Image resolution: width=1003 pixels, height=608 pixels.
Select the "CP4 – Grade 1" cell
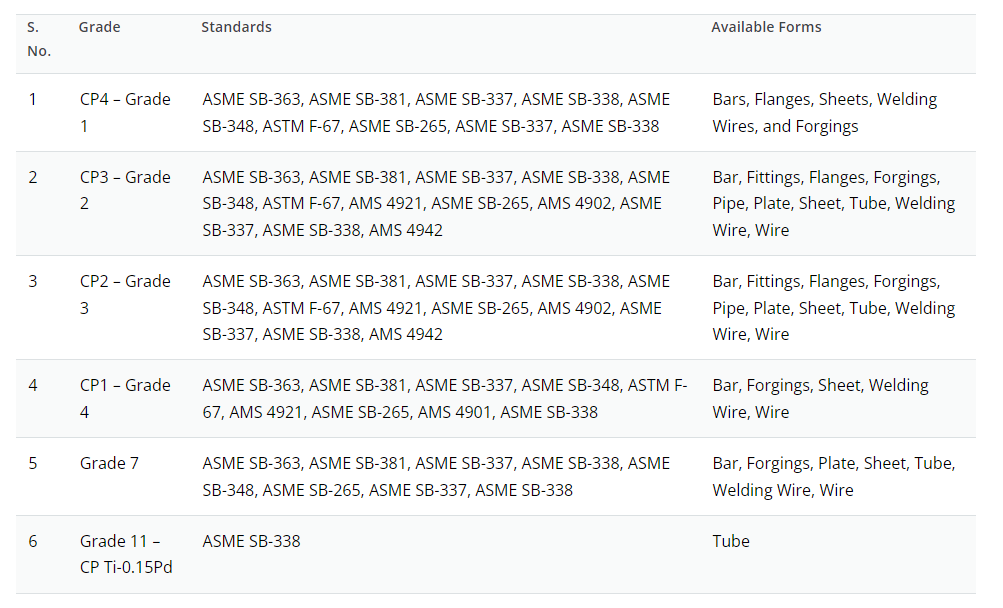(x=125, y=113)
